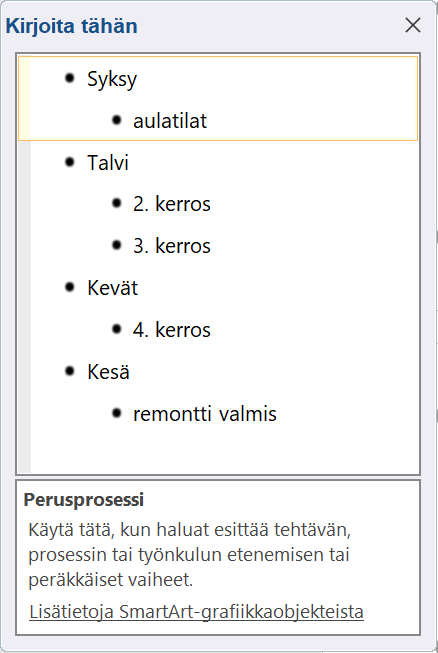Click the Kirjoita tähän pane title
438x653 pixels.
[x=72, y=26]
